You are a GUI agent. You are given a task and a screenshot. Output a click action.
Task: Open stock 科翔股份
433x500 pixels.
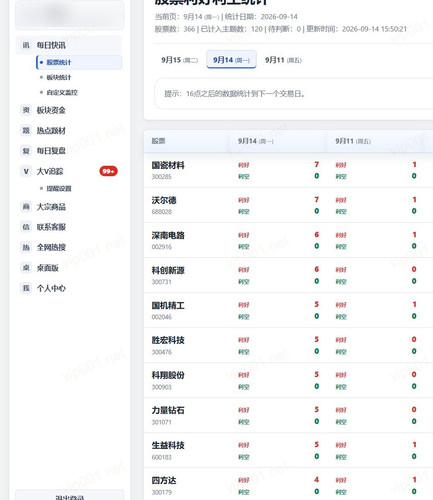(x=168, y=375)
